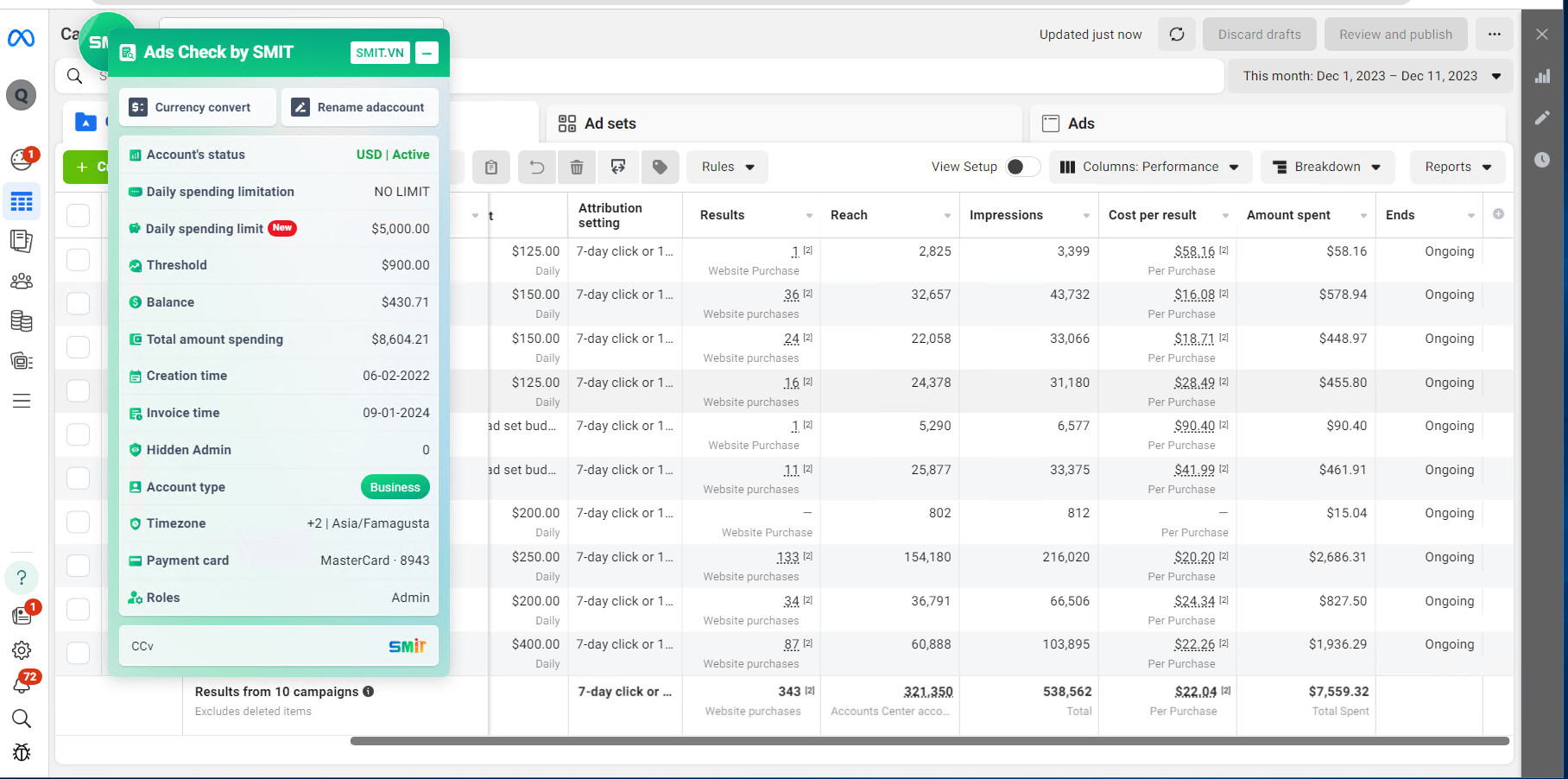Open the sidebar Search magnifier icon

[x=22, y=719]
